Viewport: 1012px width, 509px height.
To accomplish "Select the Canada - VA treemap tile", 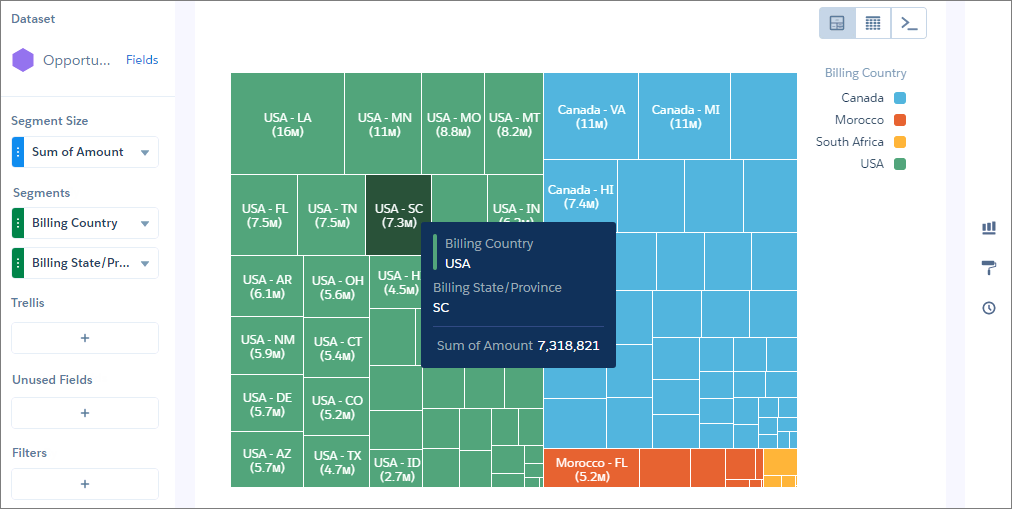I will tap(591, 116).
